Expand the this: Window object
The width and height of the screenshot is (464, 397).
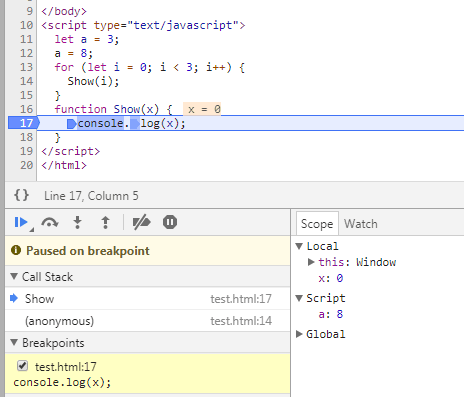pos(311,262)
